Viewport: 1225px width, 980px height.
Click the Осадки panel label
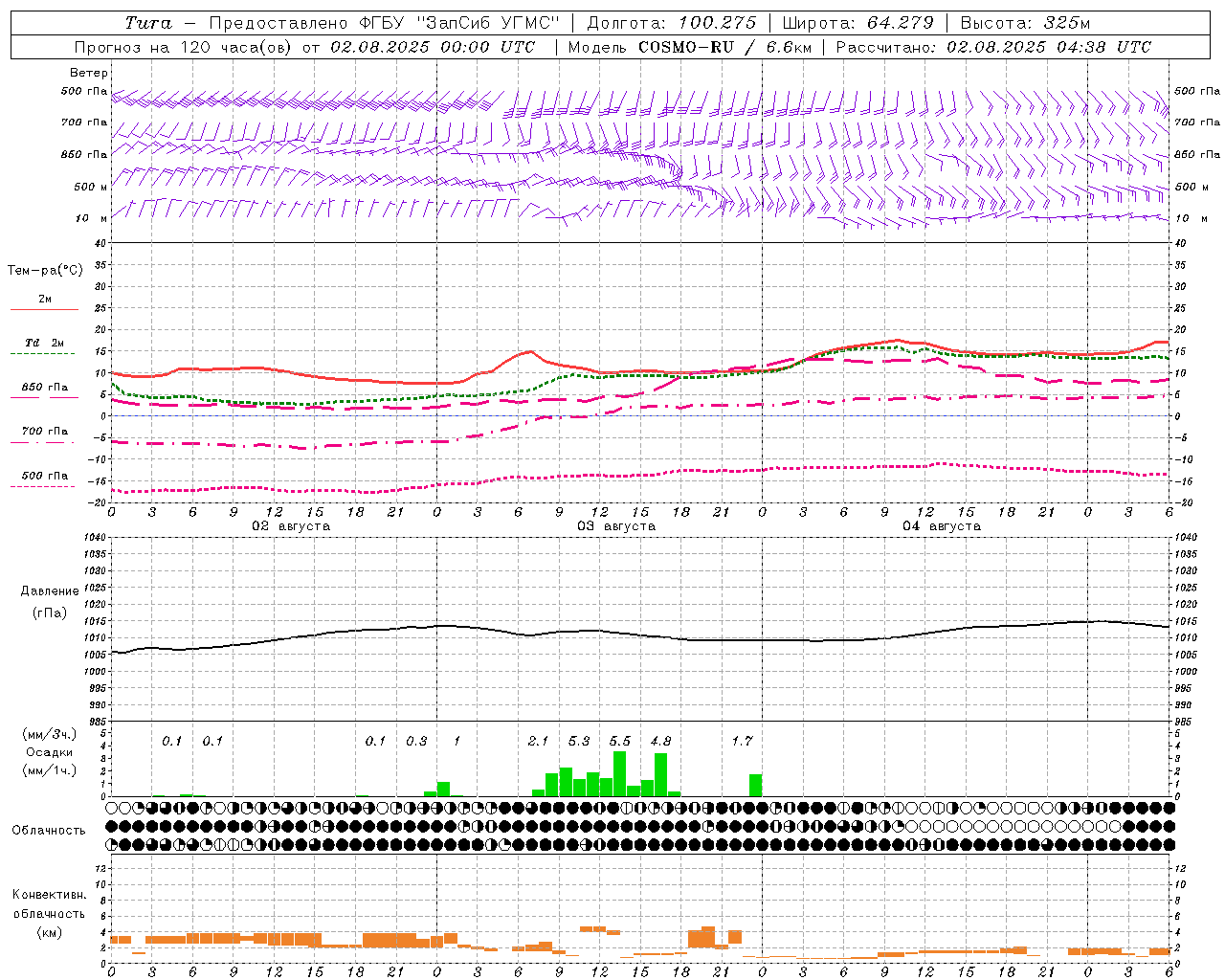pyautogui.click(x=50, y=752)
